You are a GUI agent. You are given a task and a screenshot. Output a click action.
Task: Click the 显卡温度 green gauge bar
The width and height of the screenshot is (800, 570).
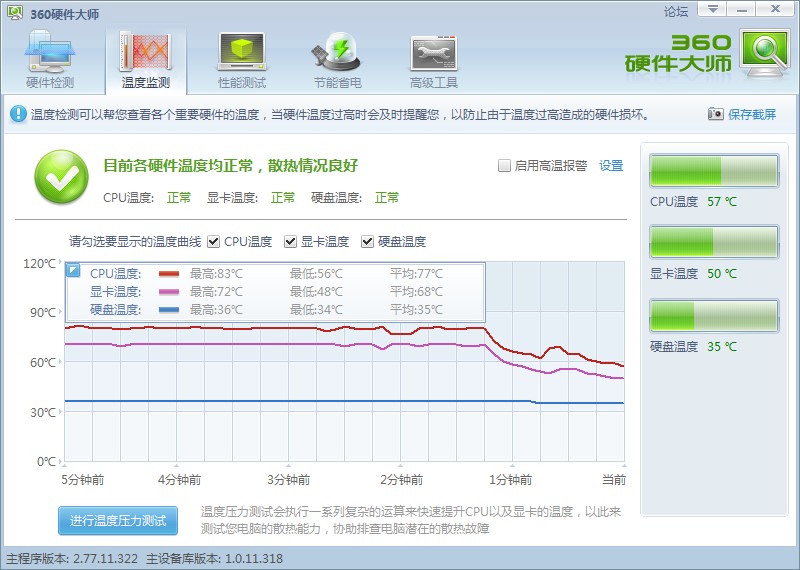coord(714,242)
